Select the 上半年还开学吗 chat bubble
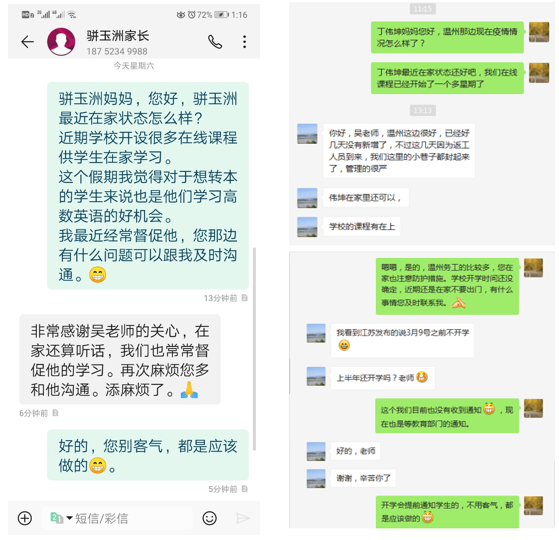The width and height of the screenshot is (559, 540). pyautogui.click(x=383, y=377)
